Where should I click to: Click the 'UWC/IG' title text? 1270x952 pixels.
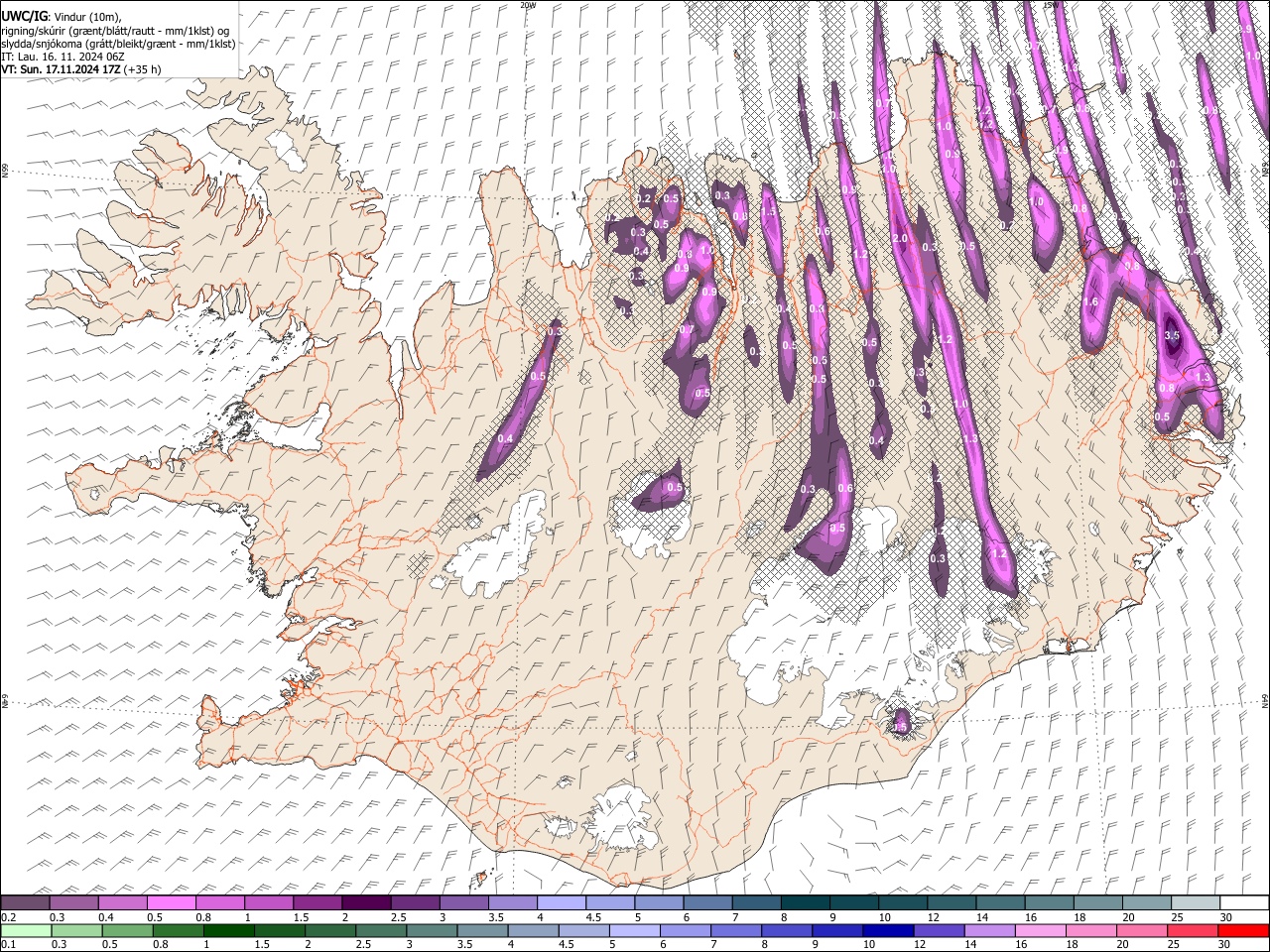point(24,16)
